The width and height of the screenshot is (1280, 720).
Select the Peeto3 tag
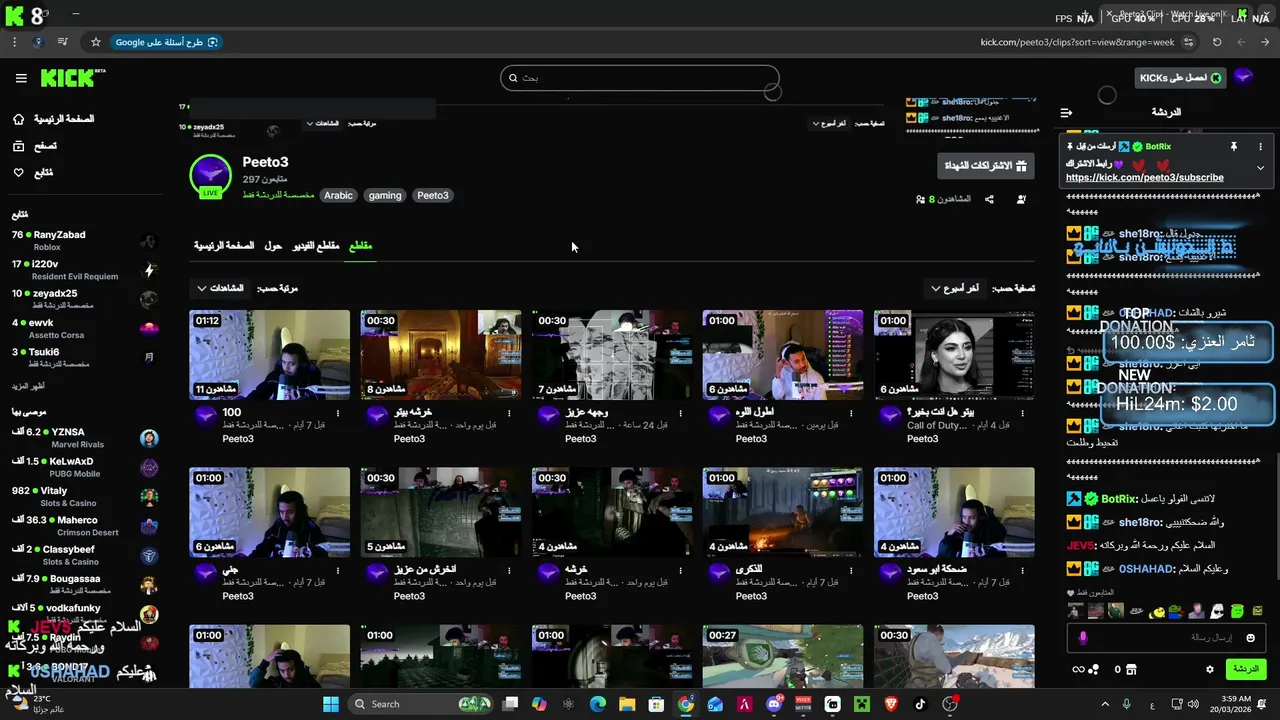[x=433, y=196]
